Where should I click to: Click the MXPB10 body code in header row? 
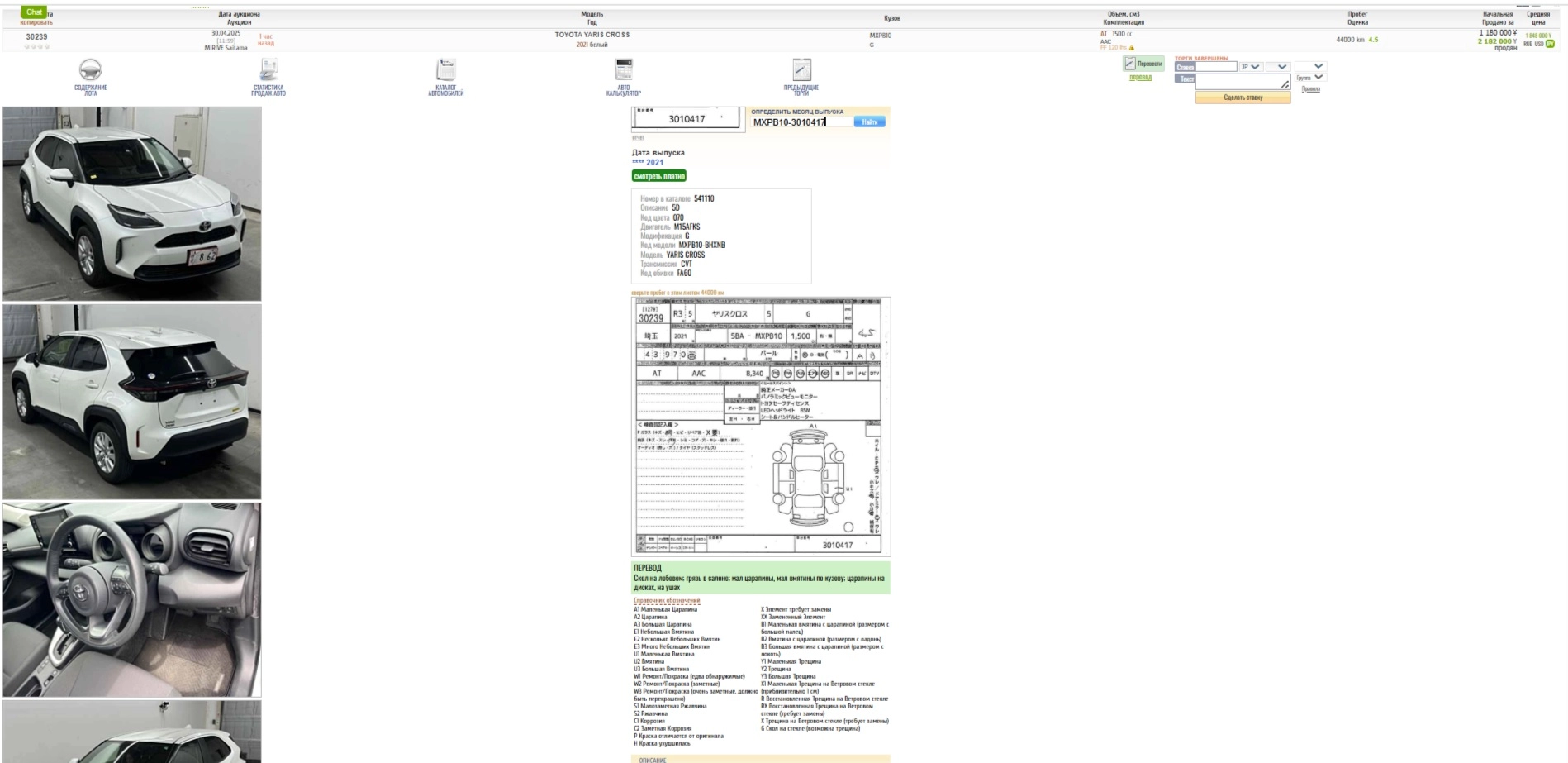click(x=881, y=36)
